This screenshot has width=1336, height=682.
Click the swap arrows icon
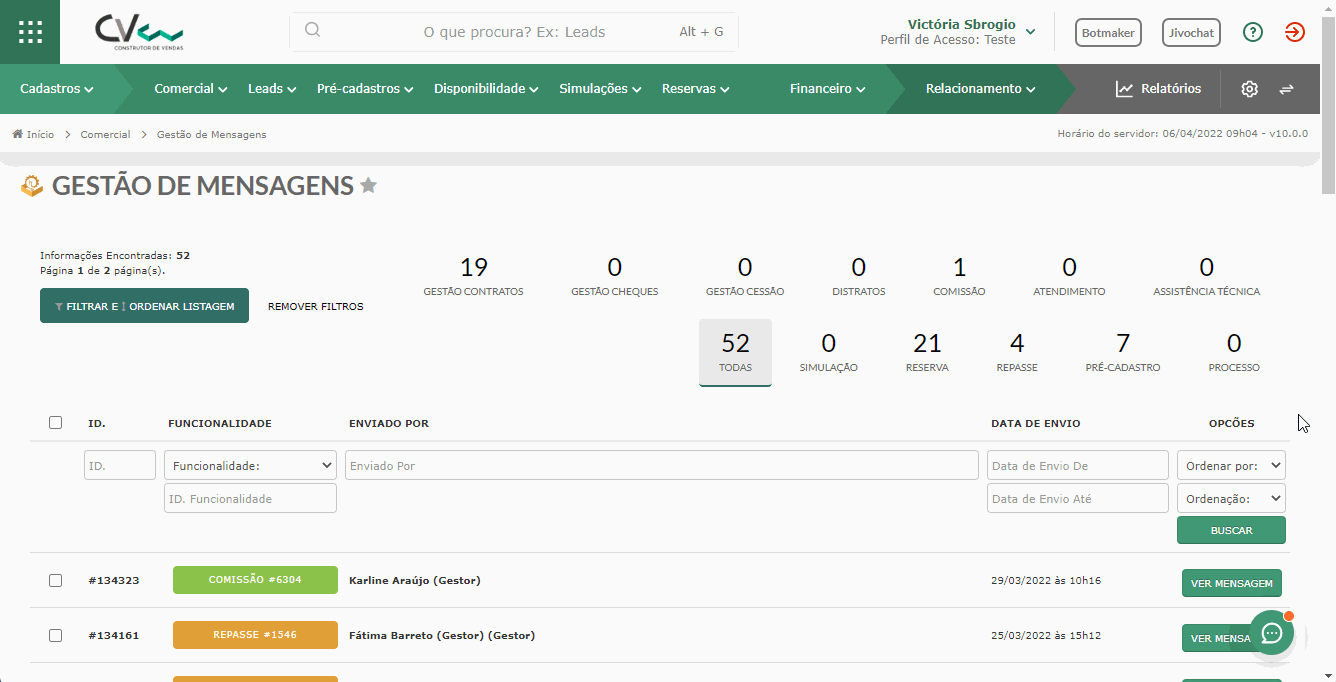1286,89
